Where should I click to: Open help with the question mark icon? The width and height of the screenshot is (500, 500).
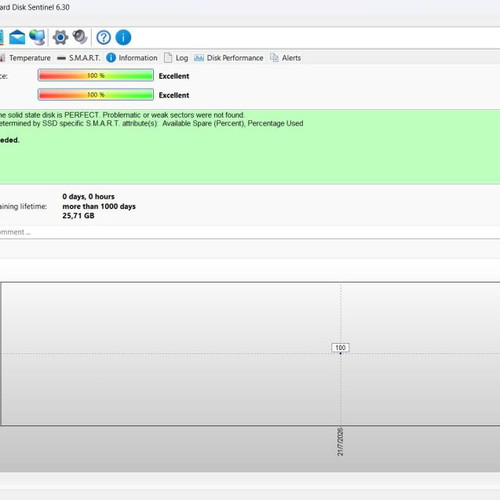click(104, 37)
